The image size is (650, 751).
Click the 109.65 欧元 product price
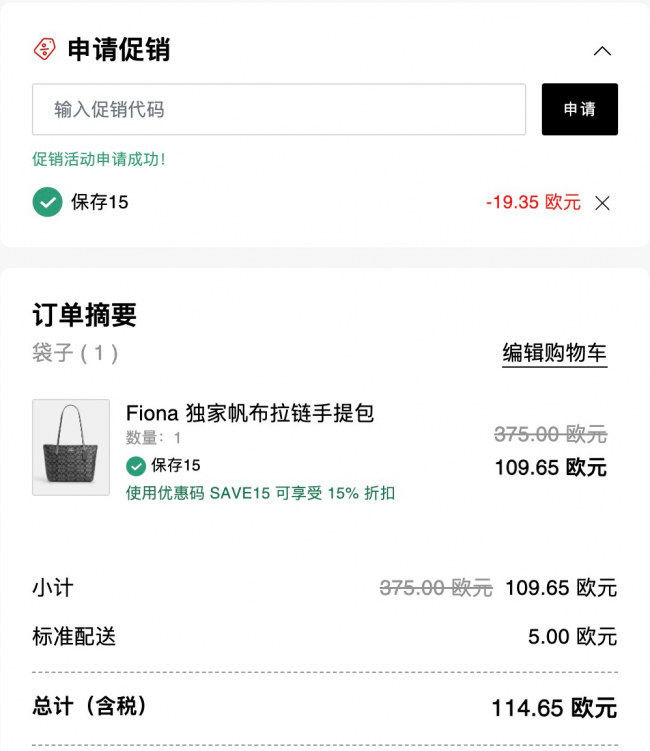click(x=551, y=467)
